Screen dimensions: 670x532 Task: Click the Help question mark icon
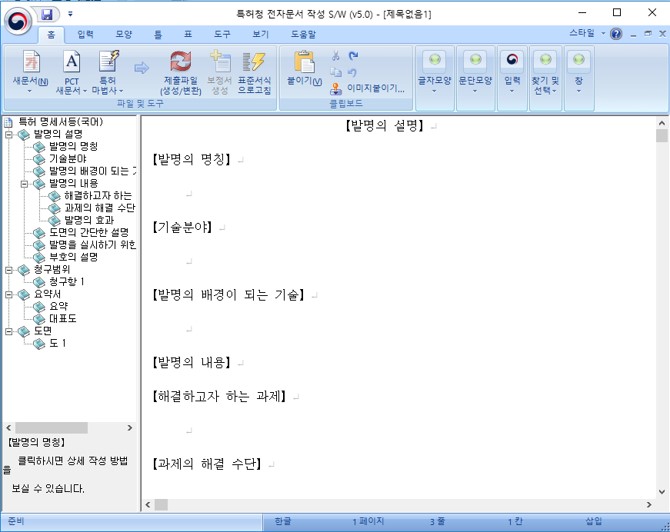click(x=616, y=34)
